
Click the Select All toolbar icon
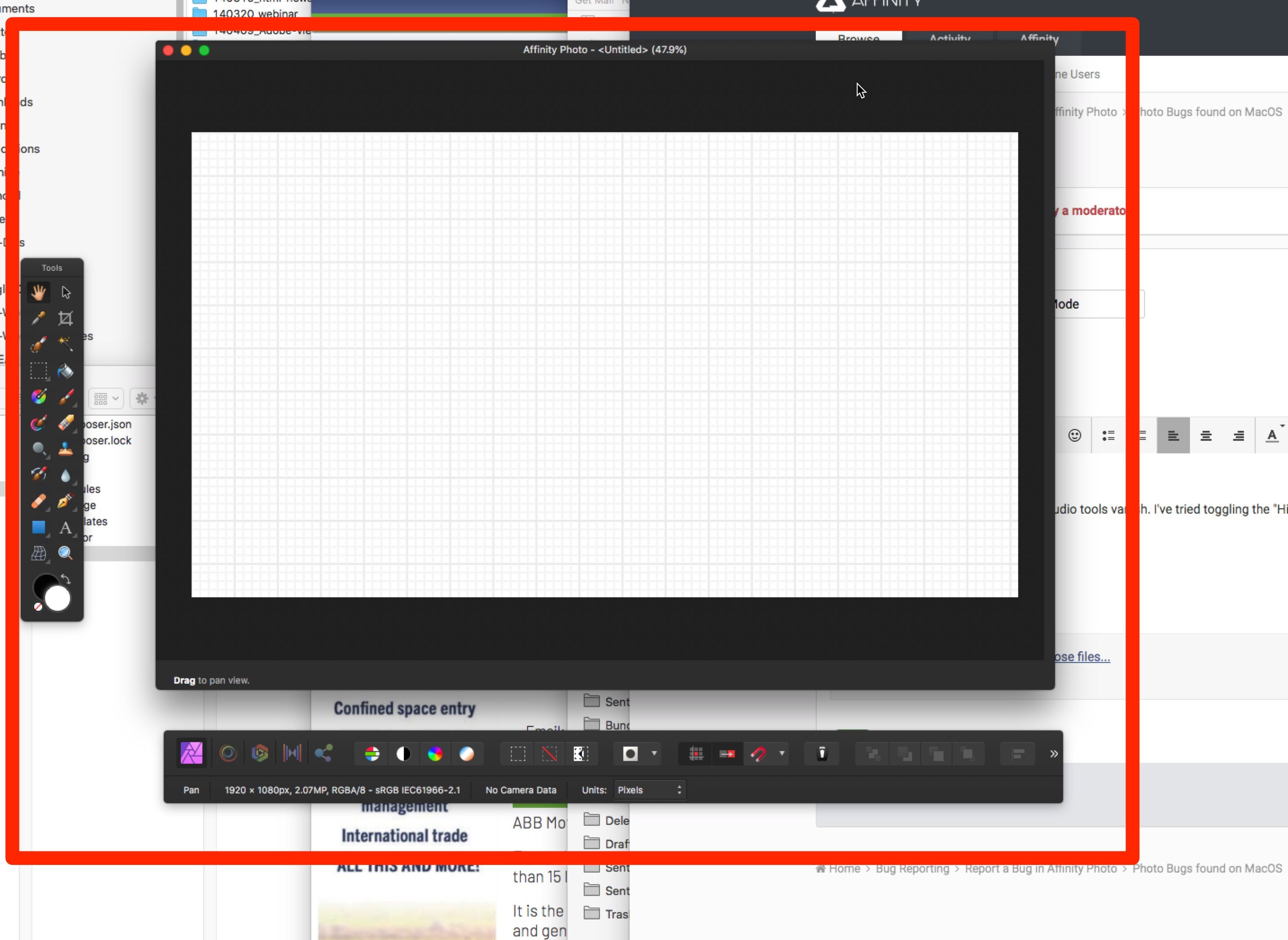(x=518, y=754)
